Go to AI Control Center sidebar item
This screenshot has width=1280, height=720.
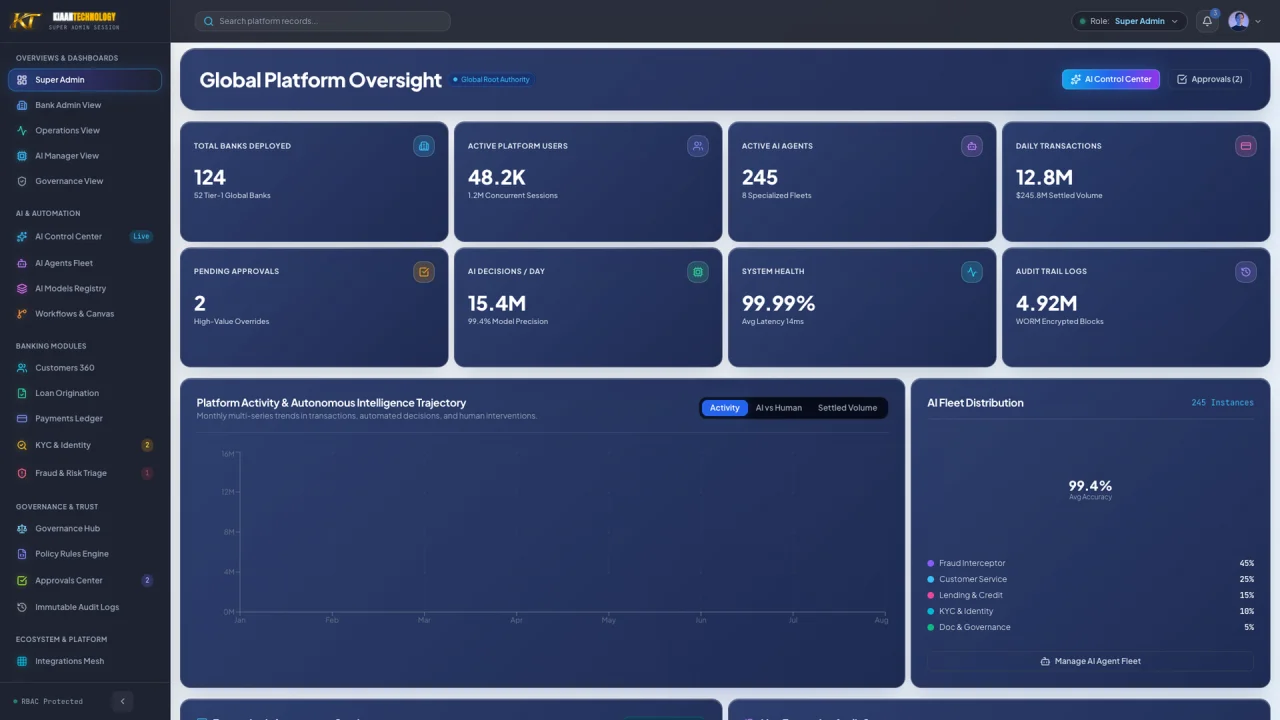[x=85, y=237]
